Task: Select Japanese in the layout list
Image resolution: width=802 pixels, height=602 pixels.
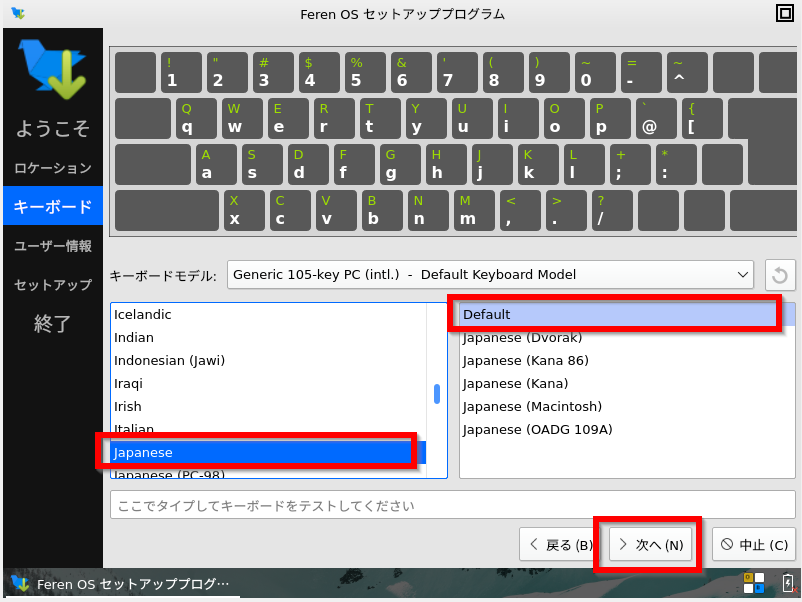Action: coord(269,453)
